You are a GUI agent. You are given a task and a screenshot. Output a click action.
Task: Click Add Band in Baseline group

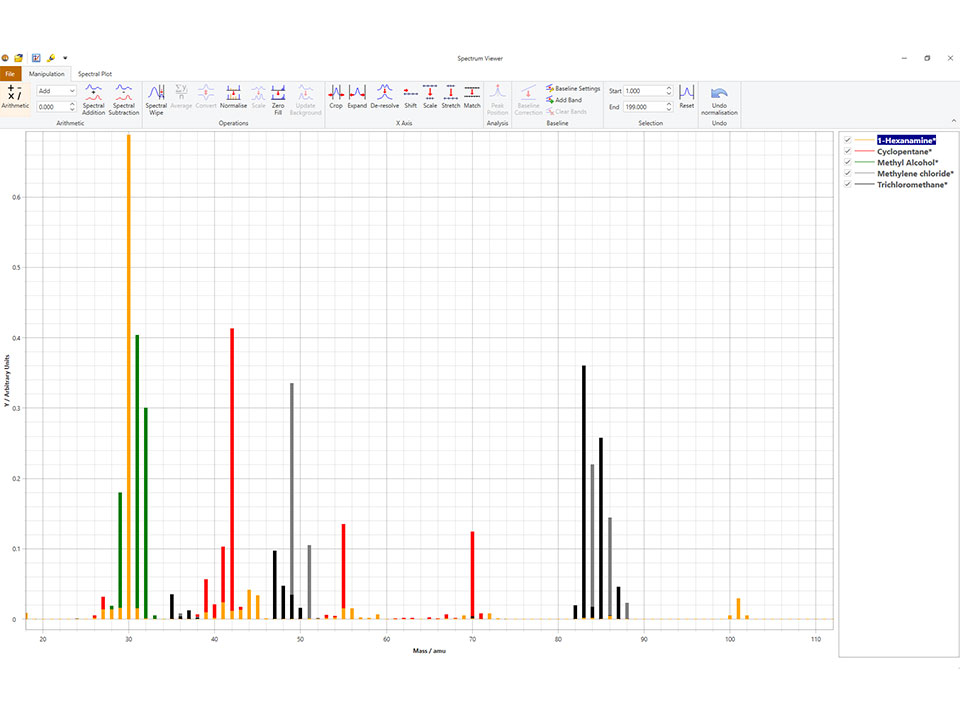(564, 100)
